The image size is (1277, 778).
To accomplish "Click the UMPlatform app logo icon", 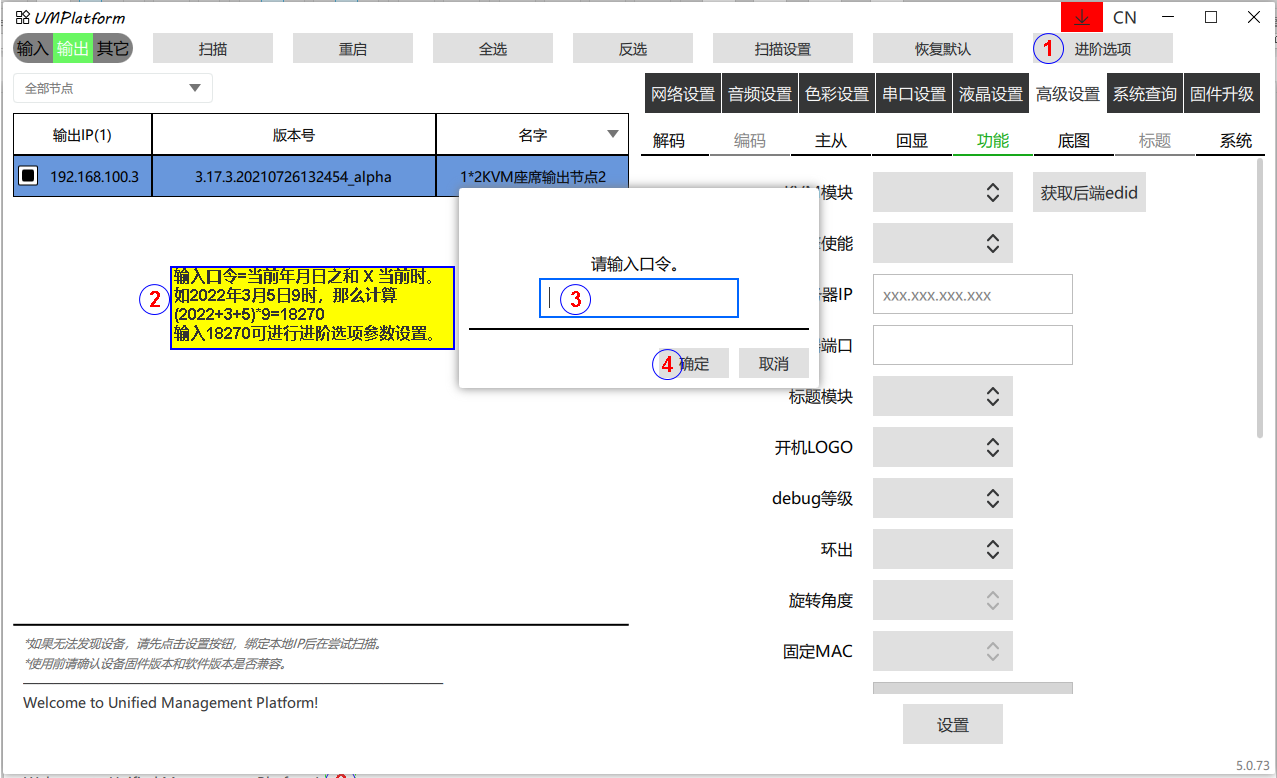I will point(22,17).
